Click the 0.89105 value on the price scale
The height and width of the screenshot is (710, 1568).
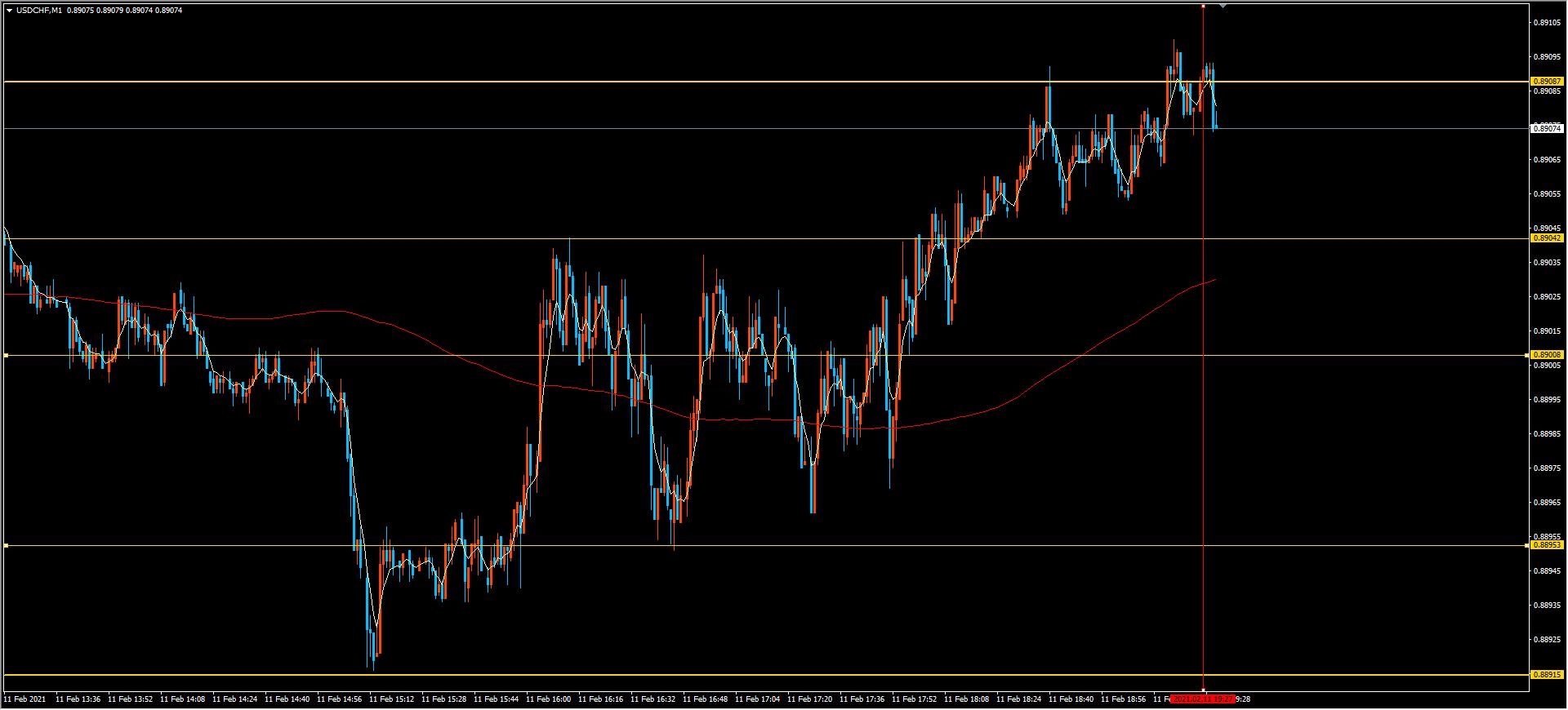1548,23
